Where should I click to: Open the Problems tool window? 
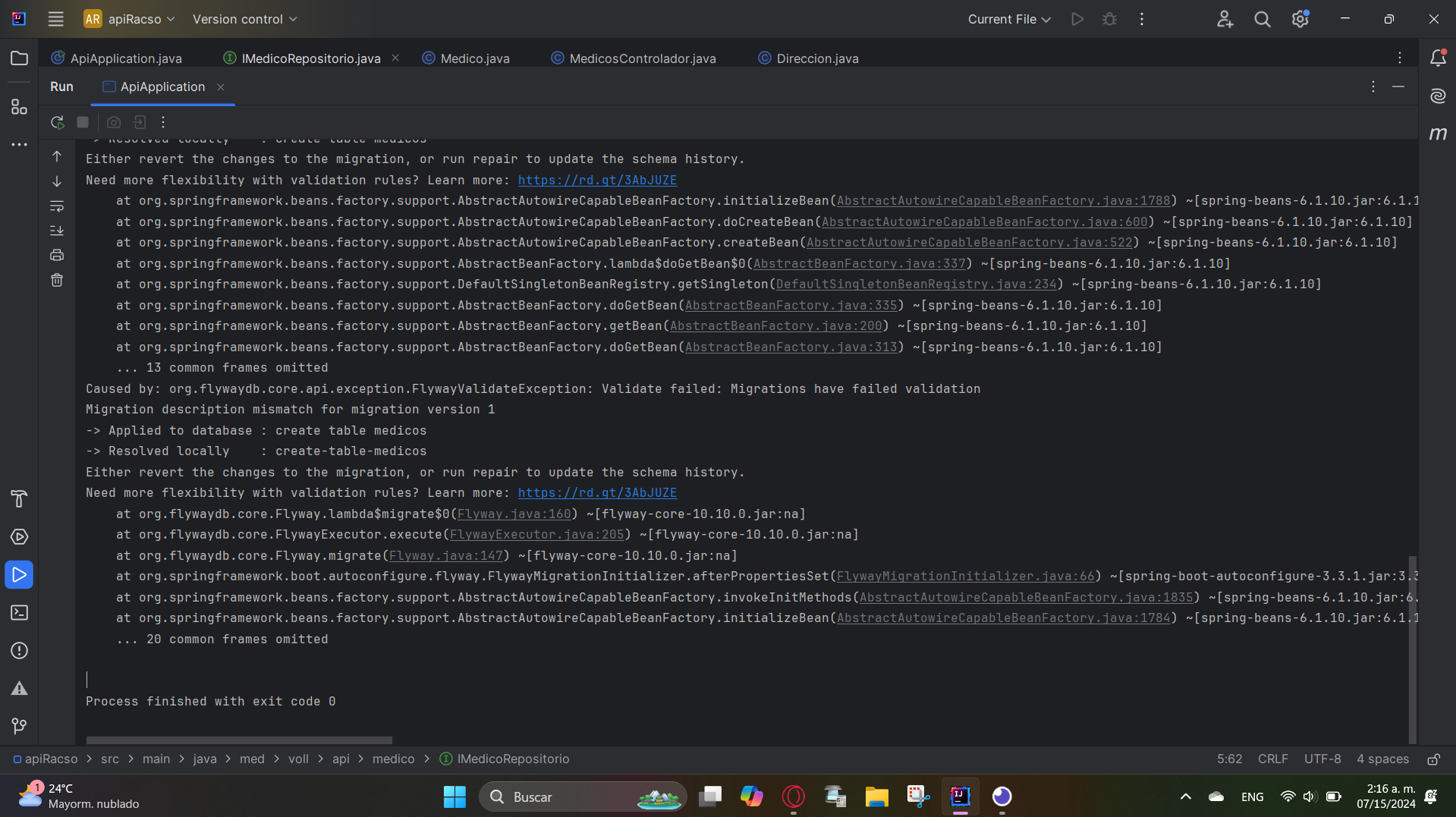coord(19,651)
